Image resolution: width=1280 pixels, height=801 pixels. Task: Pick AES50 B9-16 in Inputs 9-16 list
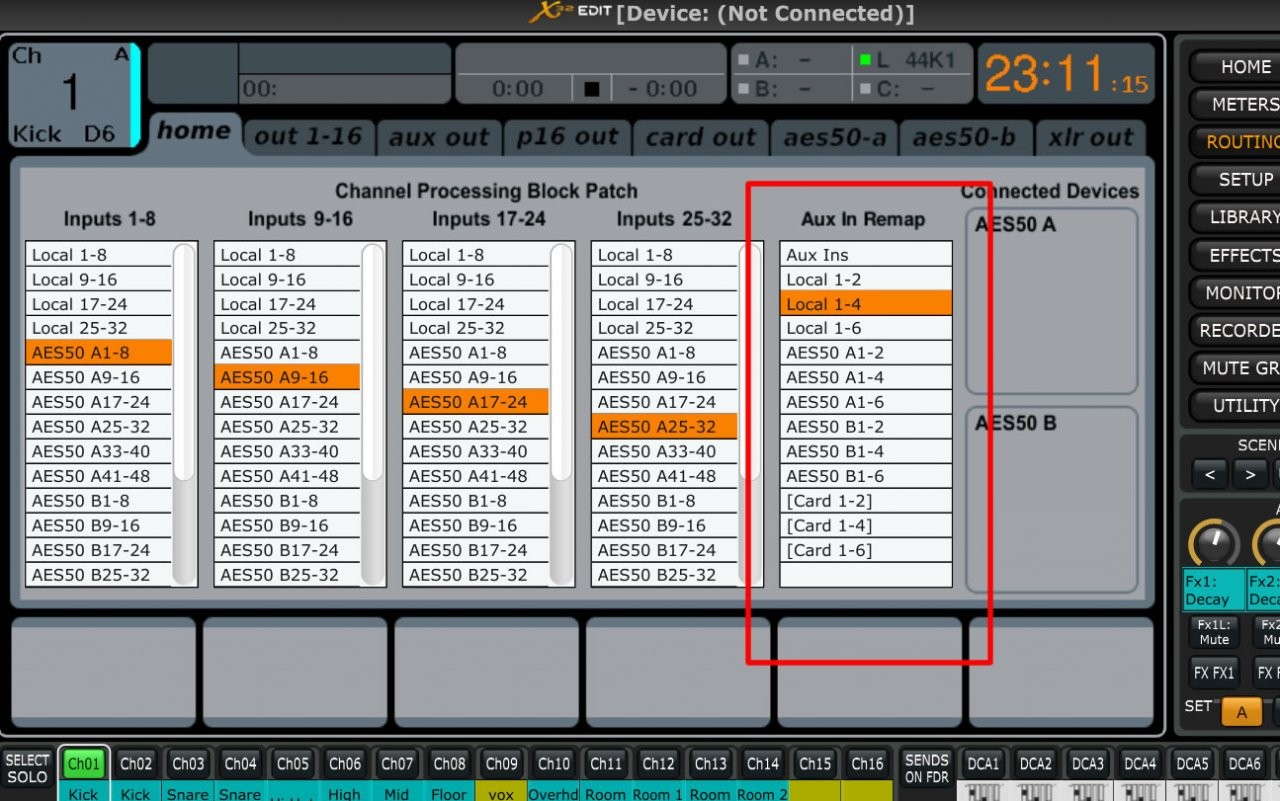click(287, 525)
